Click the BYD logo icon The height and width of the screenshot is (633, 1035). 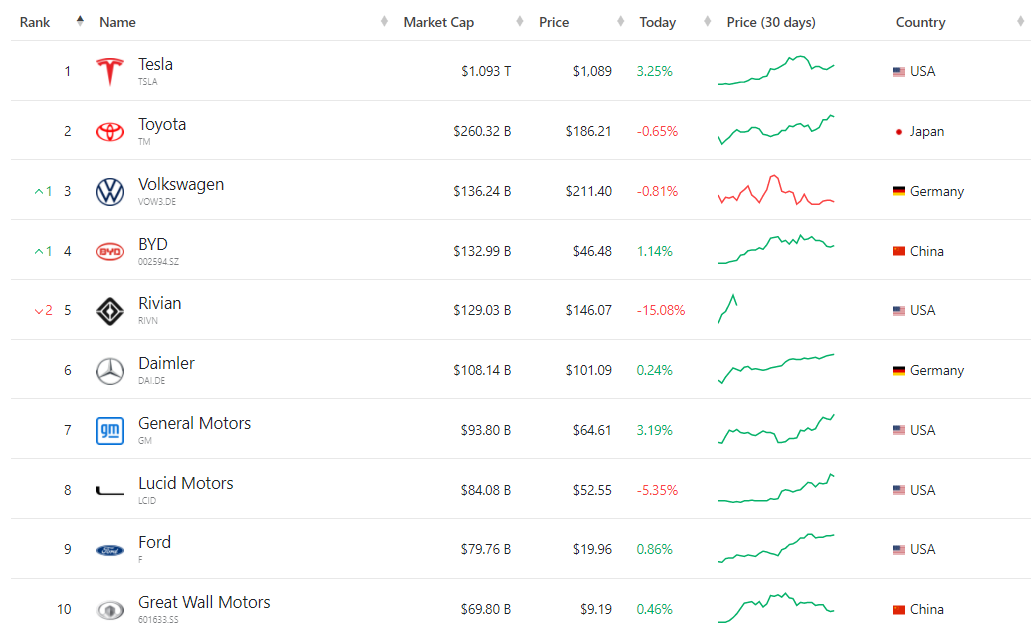click(x=110, y=251)
